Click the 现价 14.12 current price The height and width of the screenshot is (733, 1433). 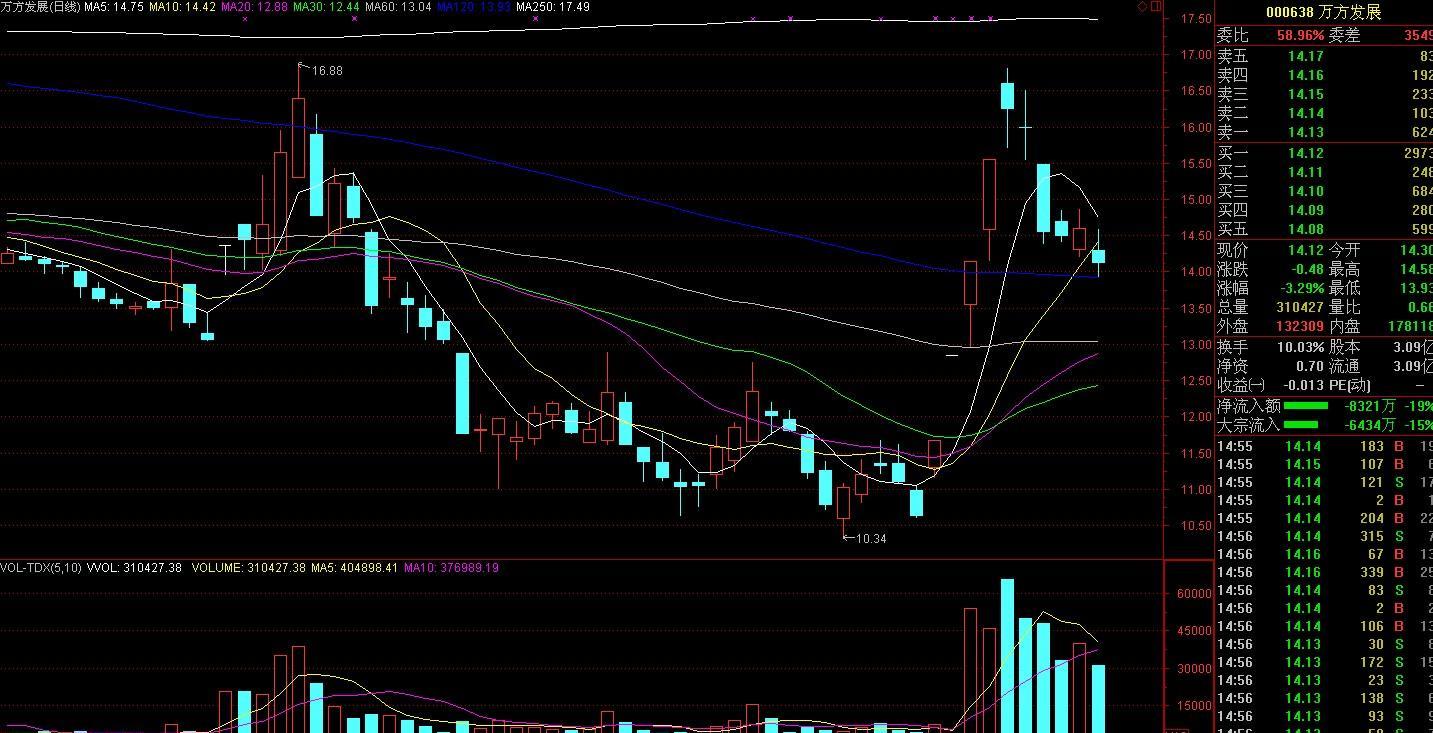(1306, 250)
